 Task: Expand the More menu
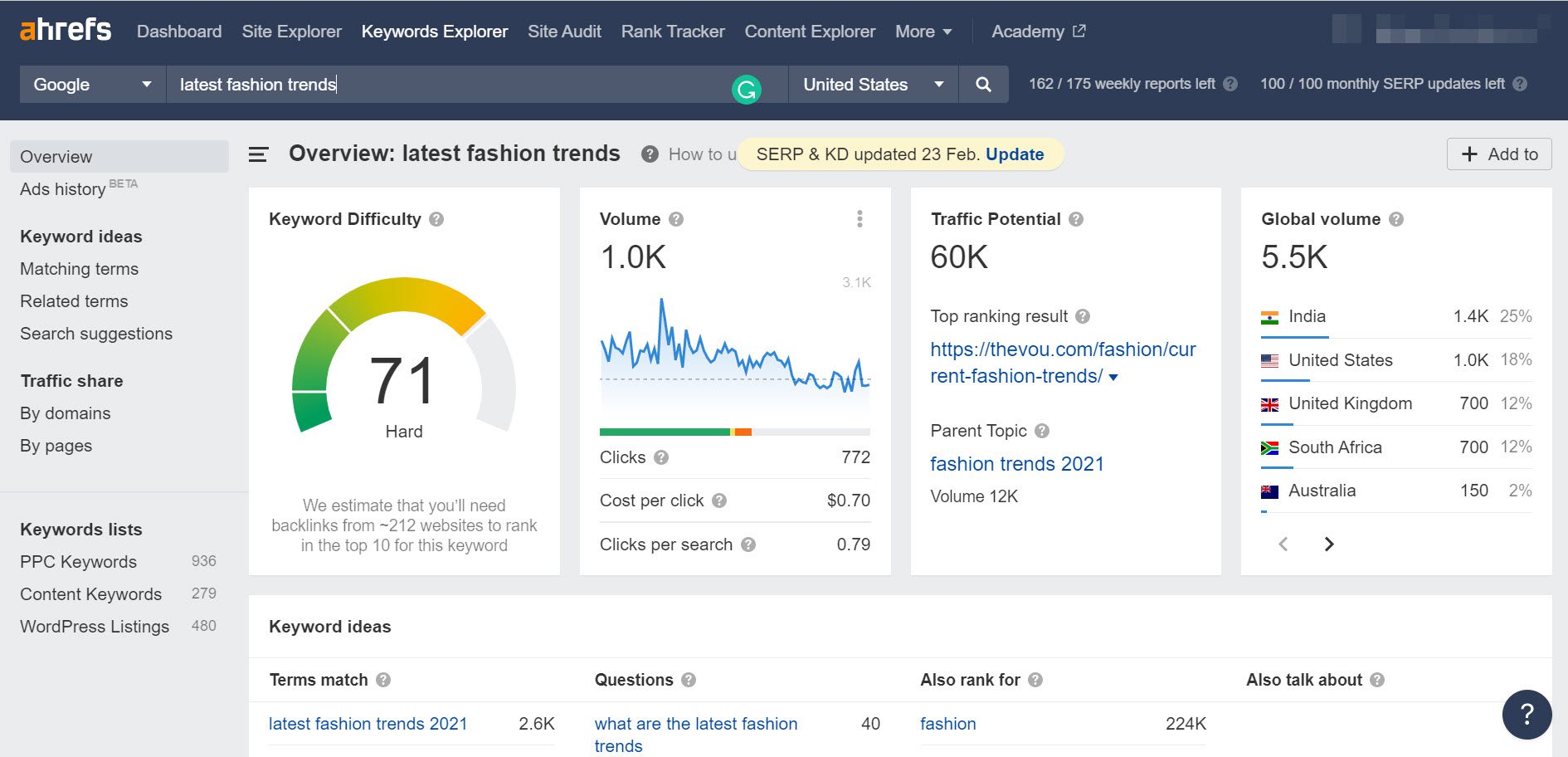click(923, 32)
